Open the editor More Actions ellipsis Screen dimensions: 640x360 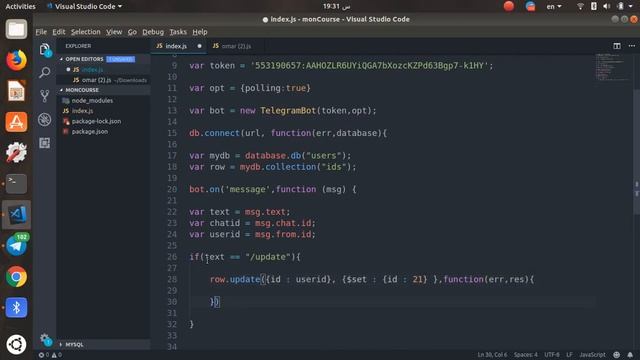[632, 46]
